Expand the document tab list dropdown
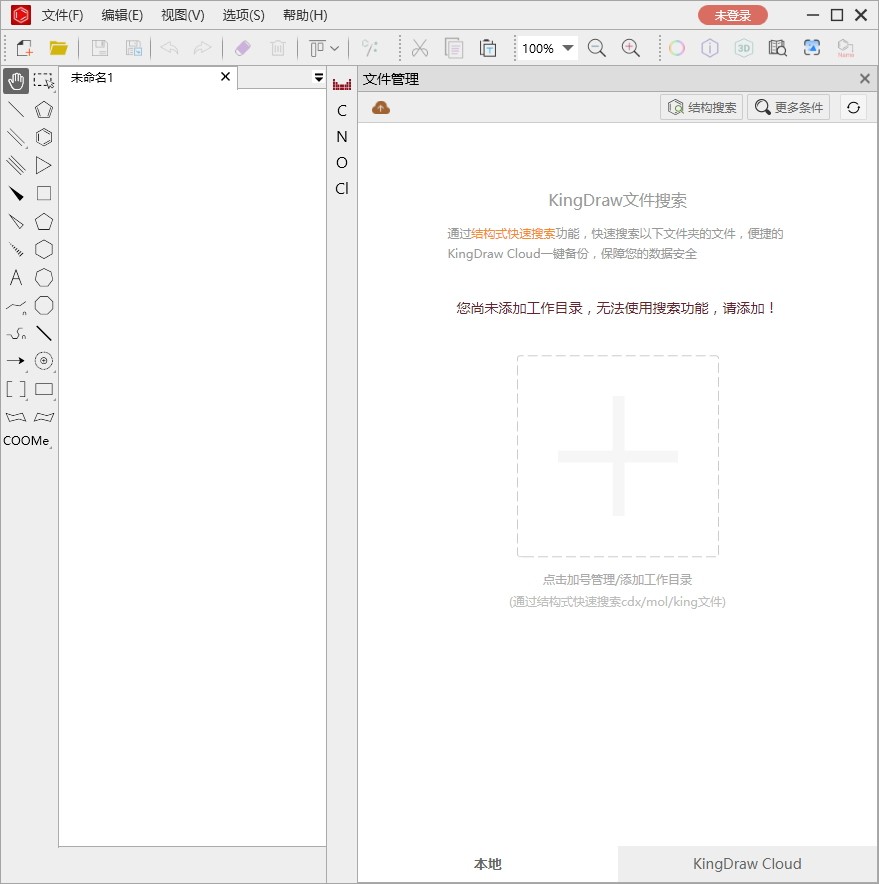The image size is (879, 884). [x=319, y=77]
